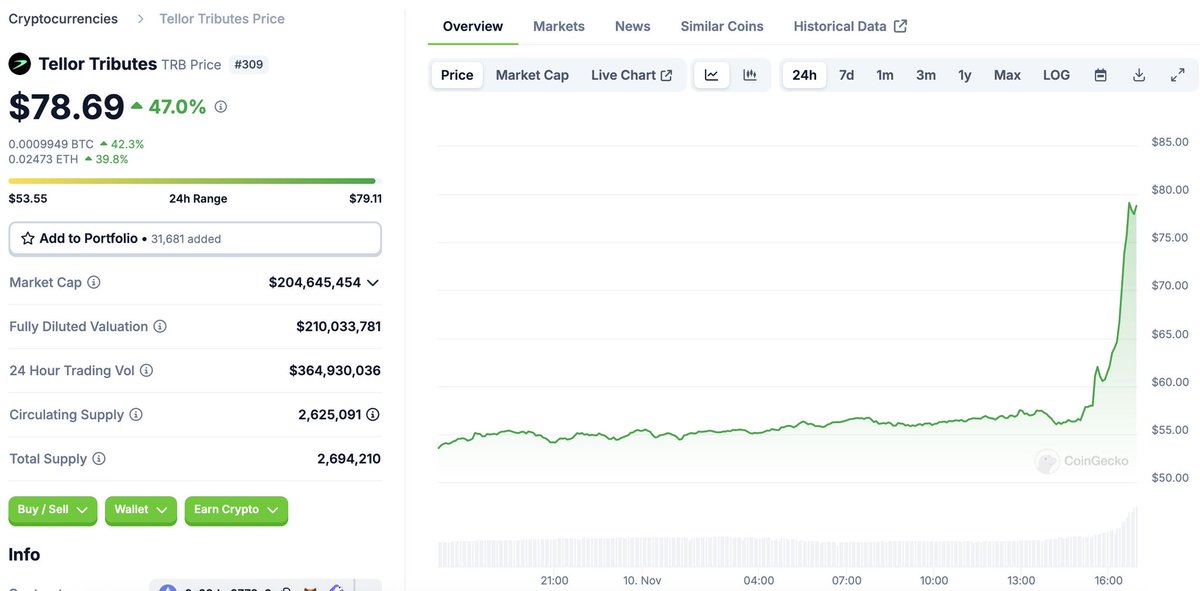The height and width of the screenshot is (591, 1200).
Task: Switch chart to Market Cap view
Action: pyautogui.click(x=532, y=75)
